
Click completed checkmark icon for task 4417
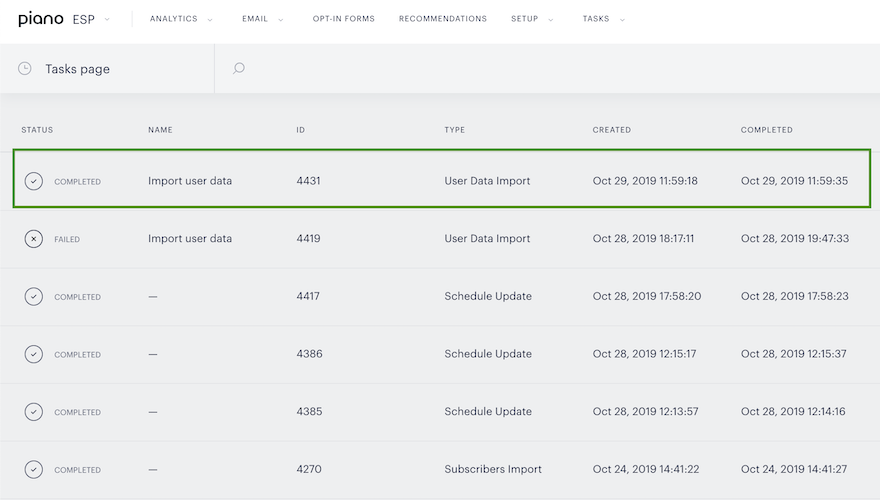[x=34, y=296]
